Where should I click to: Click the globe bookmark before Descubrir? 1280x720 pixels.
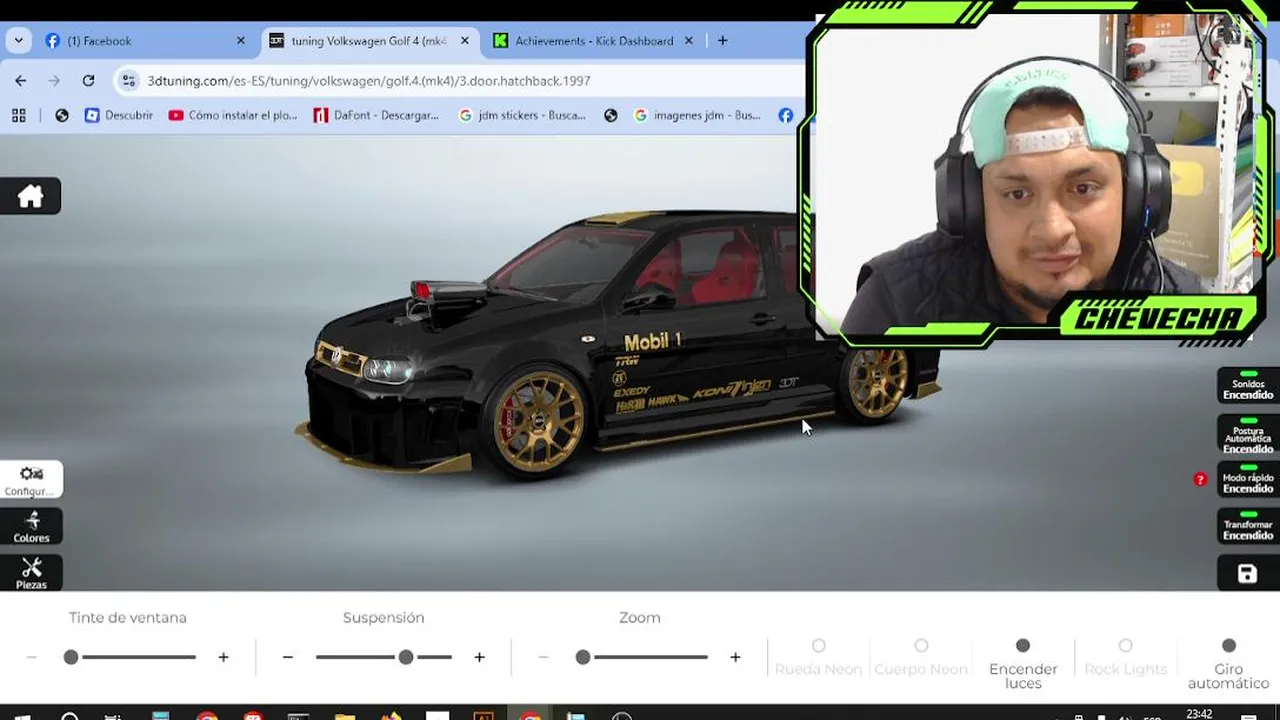(62, 115)
